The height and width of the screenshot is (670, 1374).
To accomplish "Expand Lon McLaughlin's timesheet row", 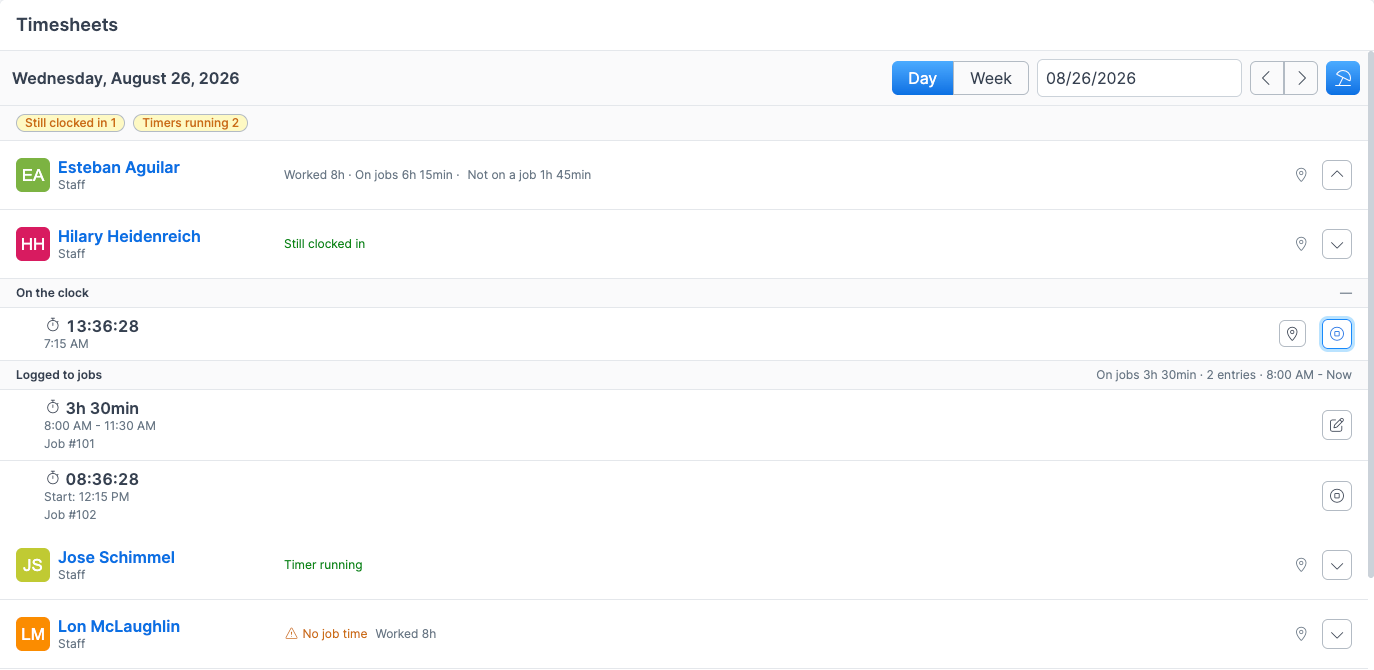I will pos(1337,634).
